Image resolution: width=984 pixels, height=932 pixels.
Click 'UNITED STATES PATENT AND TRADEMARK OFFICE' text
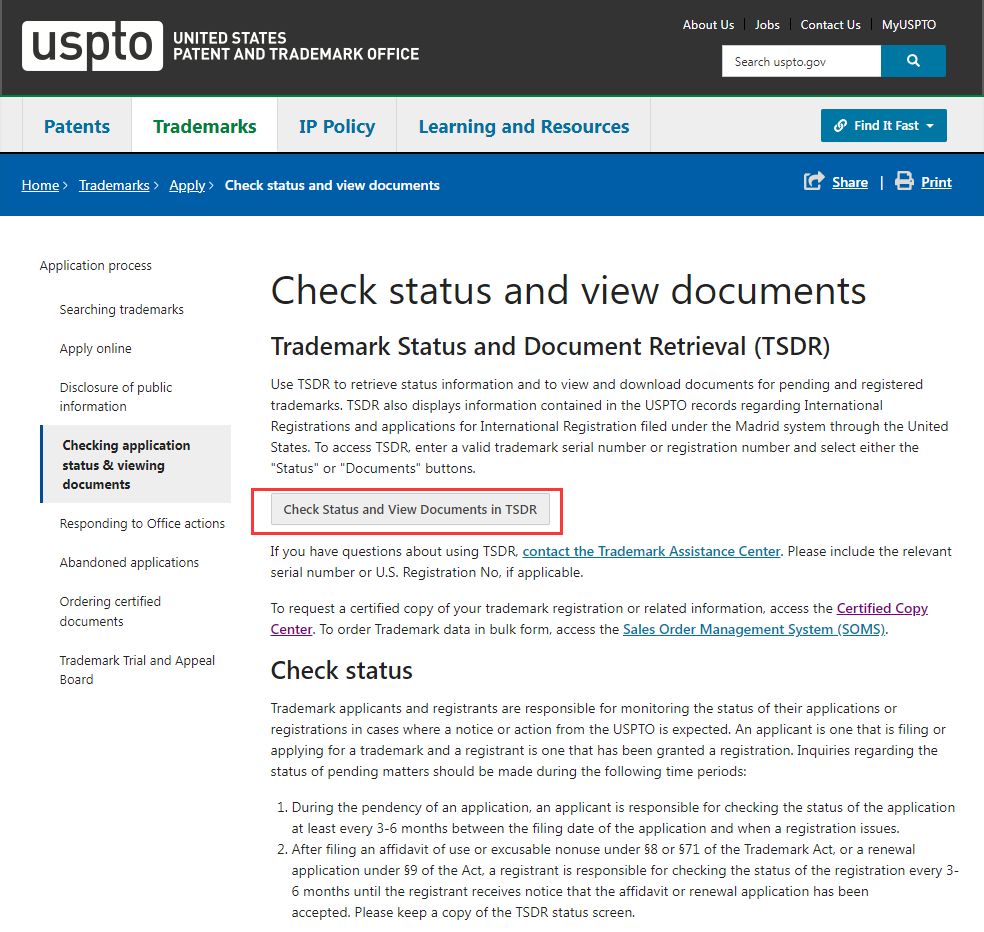click(296, 46)
